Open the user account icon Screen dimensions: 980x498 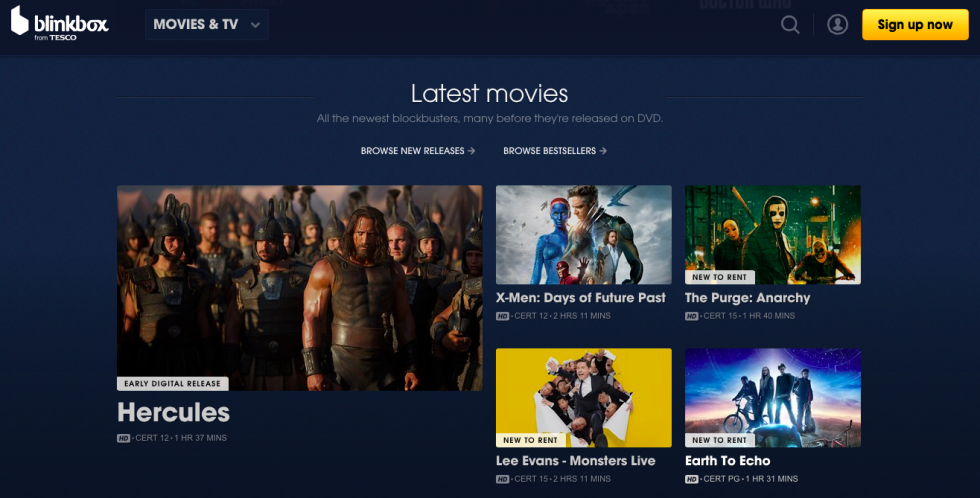tap(838, 24)
